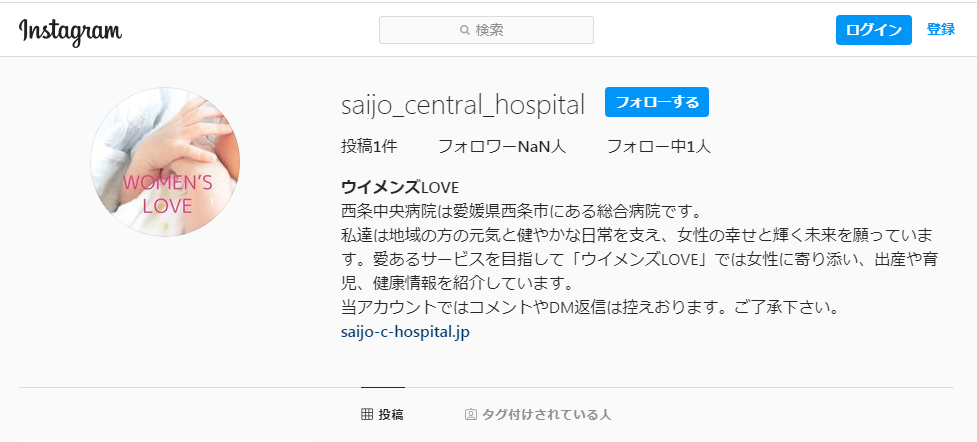The image size is (977, 442).
Task: Switch to the タグ付けされている人 tab
Action: (x=538, y=415)
